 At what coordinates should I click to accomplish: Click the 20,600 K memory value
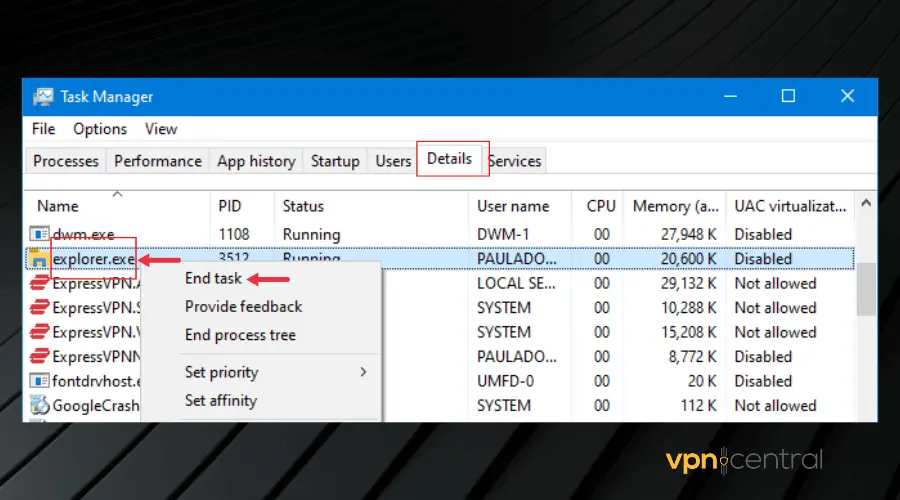click(x=688, y=259)
